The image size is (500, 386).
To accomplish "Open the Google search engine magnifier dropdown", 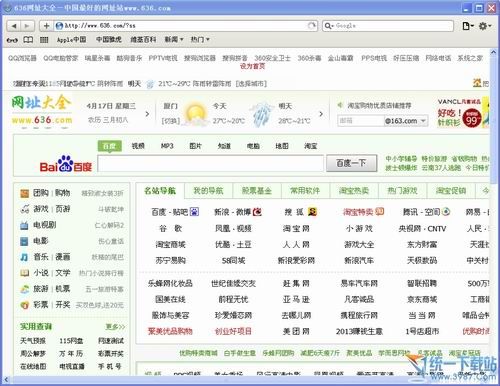I will coord(329,26).
